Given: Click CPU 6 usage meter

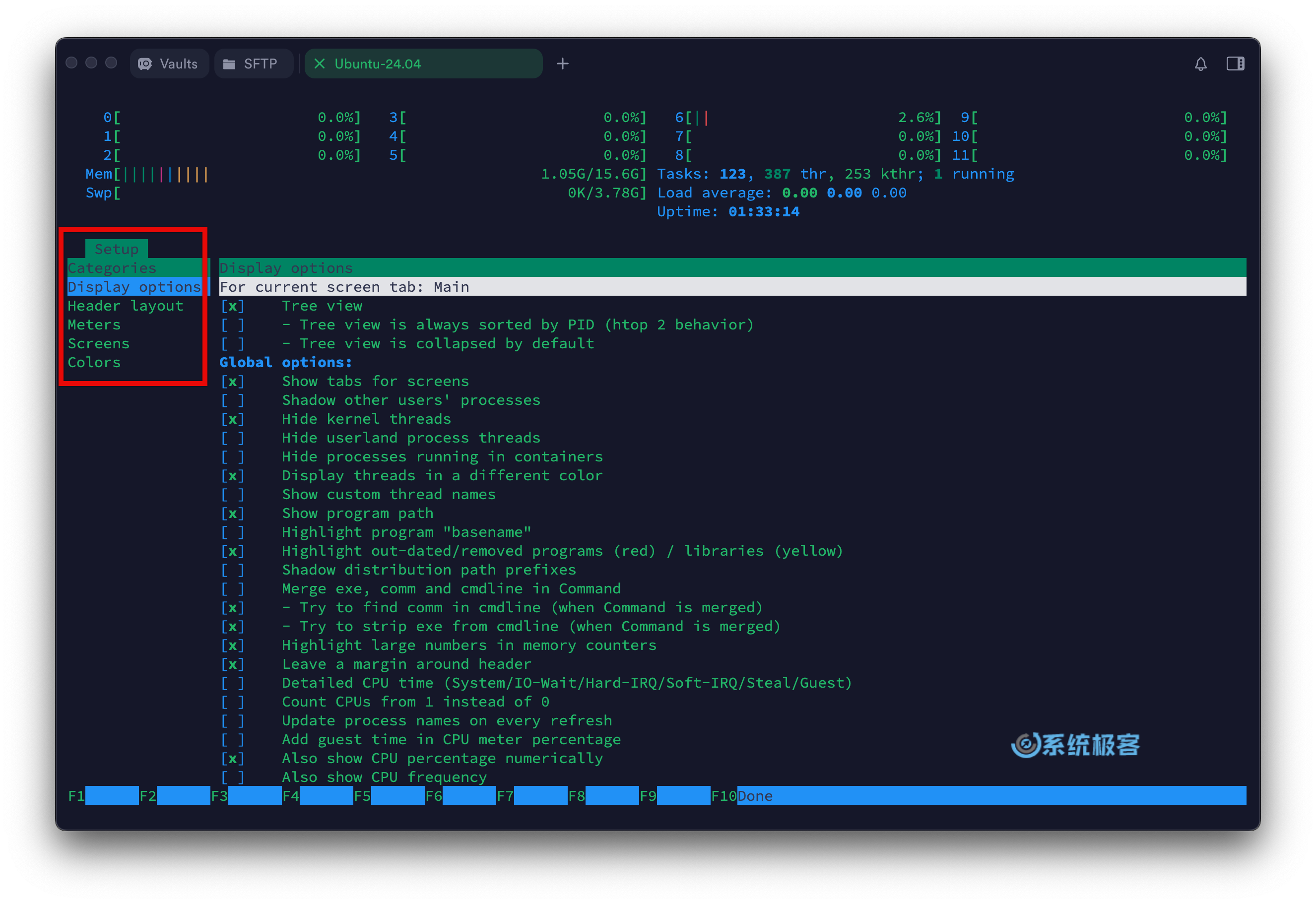Looking at the screenshot, I should 808,117.
